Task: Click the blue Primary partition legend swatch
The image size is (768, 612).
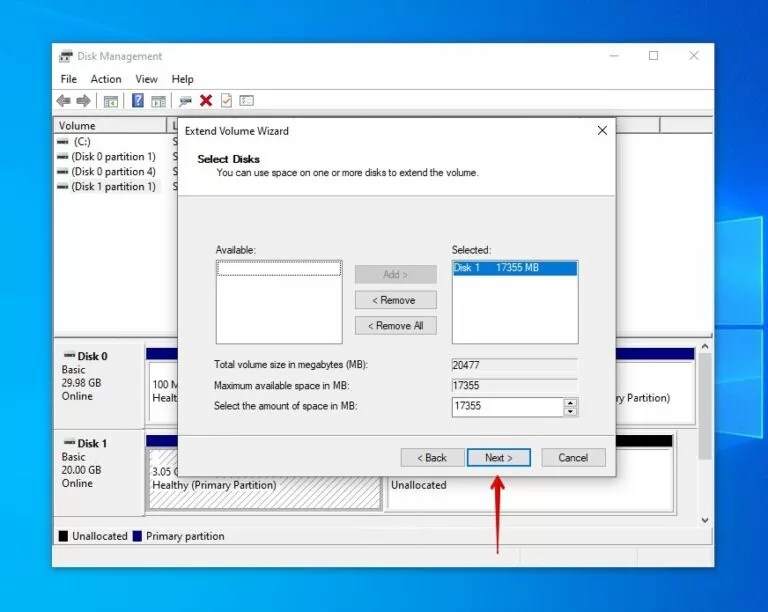Action: point(137,536)
